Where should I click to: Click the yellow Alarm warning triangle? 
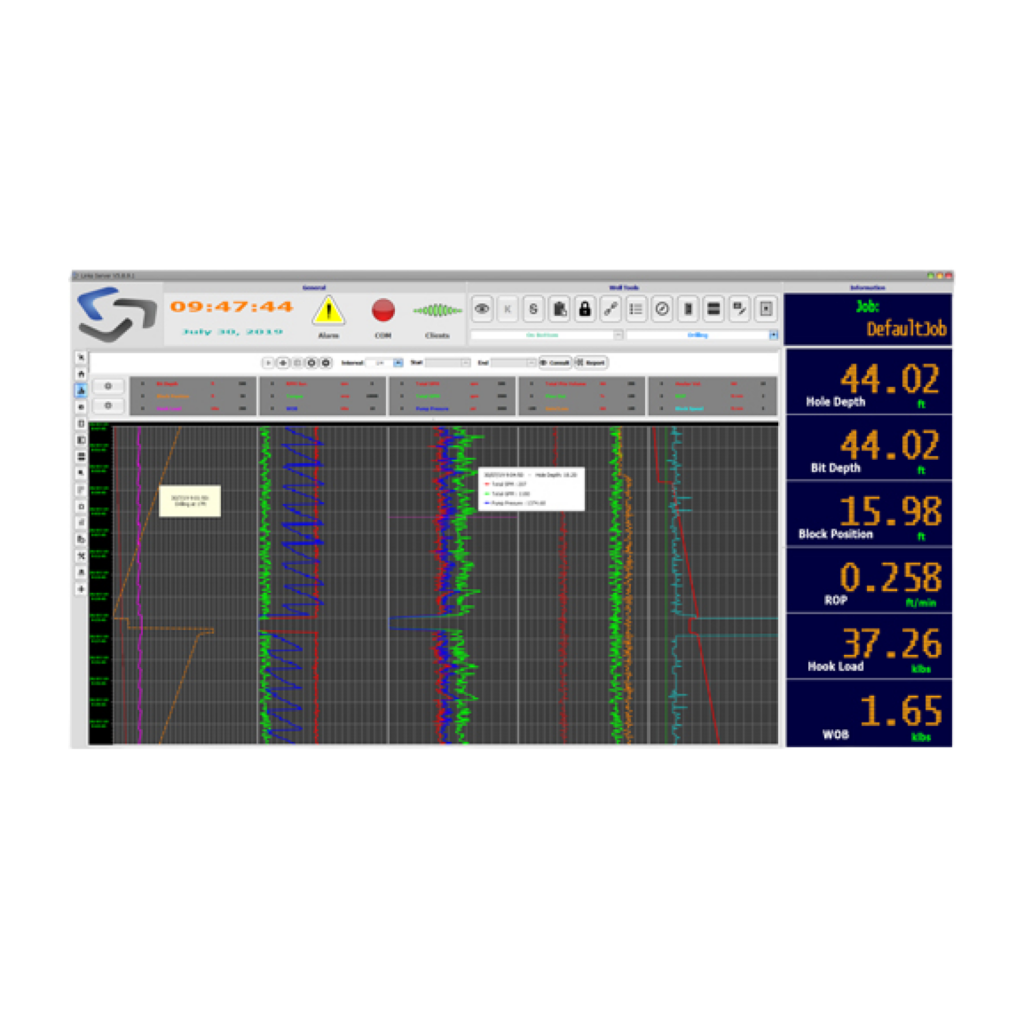click(x=330, y=311)
